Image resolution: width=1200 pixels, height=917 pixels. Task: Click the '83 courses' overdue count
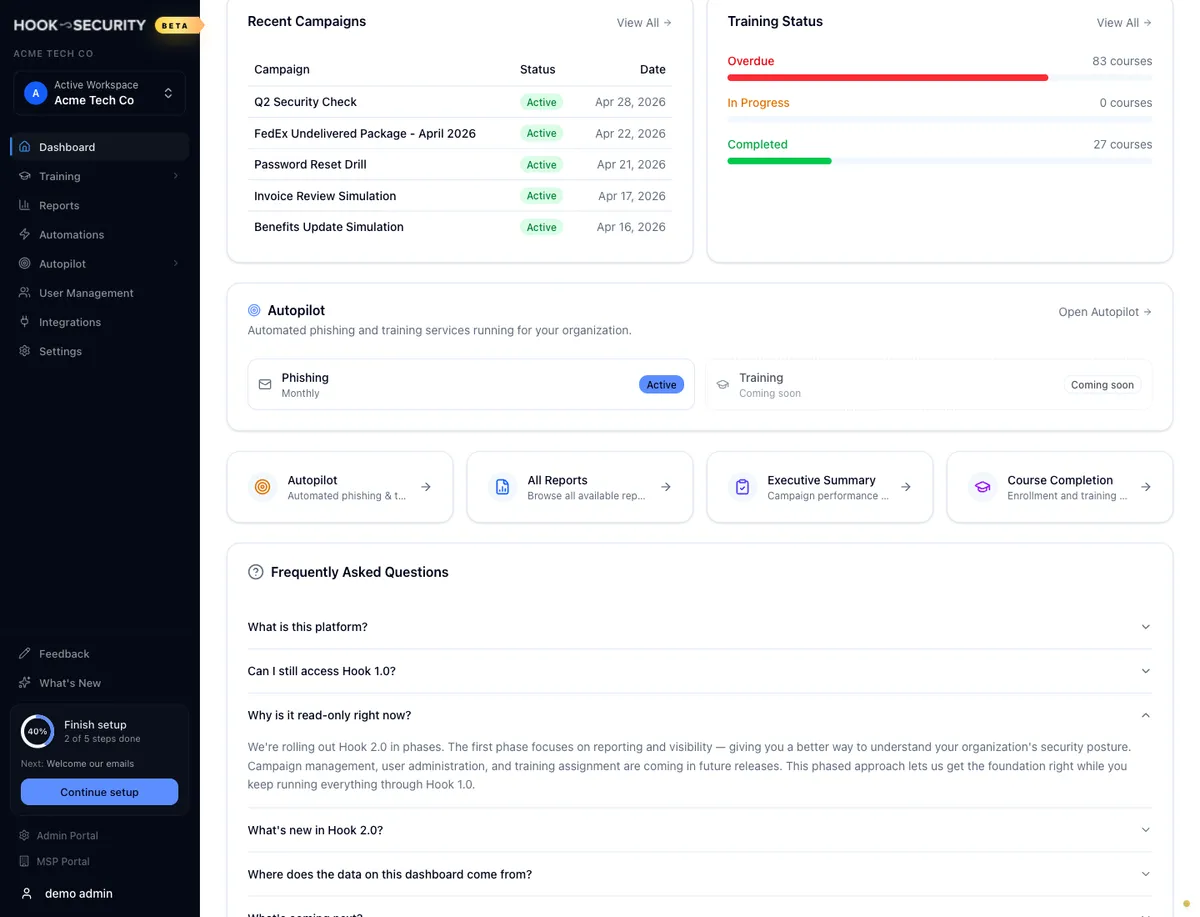tap(1122, 61)
